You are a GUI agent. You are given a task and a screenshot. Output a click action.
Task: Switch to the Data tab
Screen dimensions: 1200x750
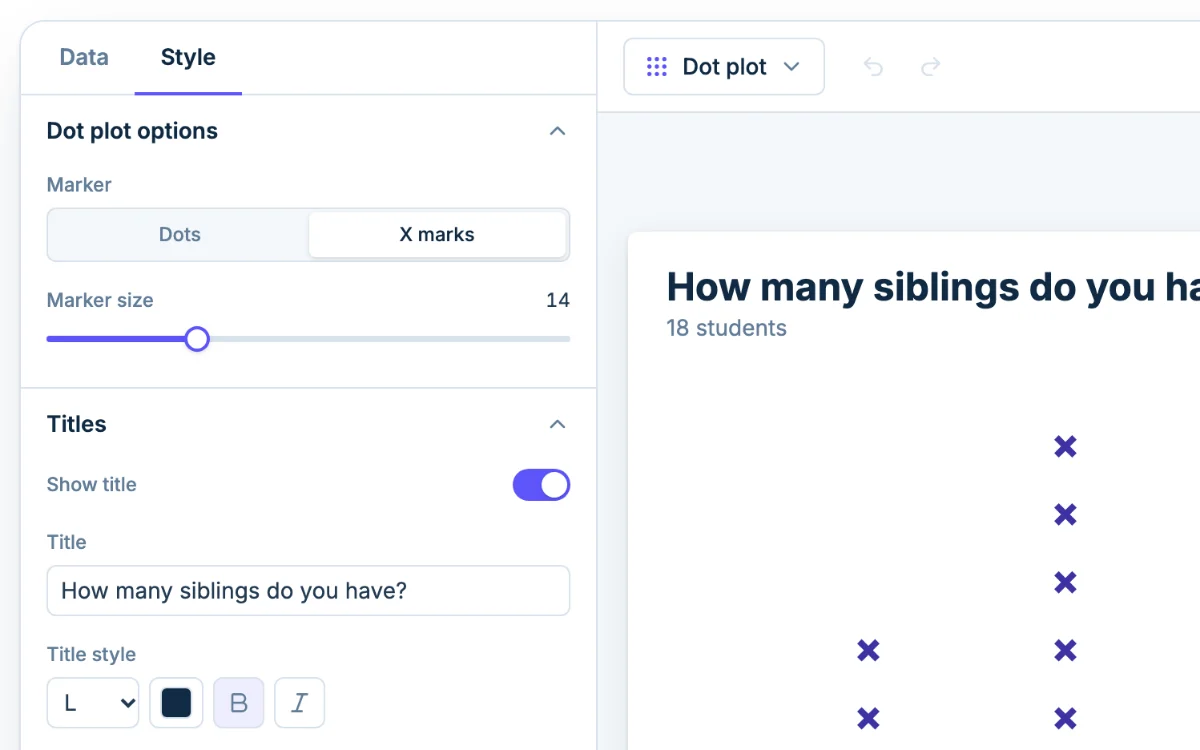[84, 58]
